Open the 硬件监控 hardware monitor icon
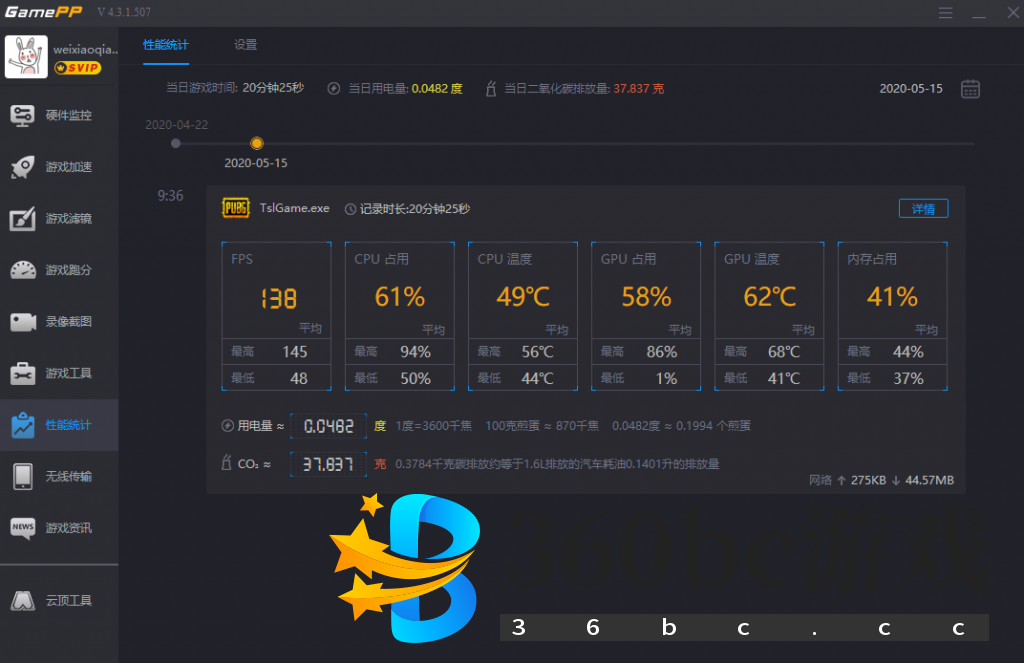 tap(23, 115)
